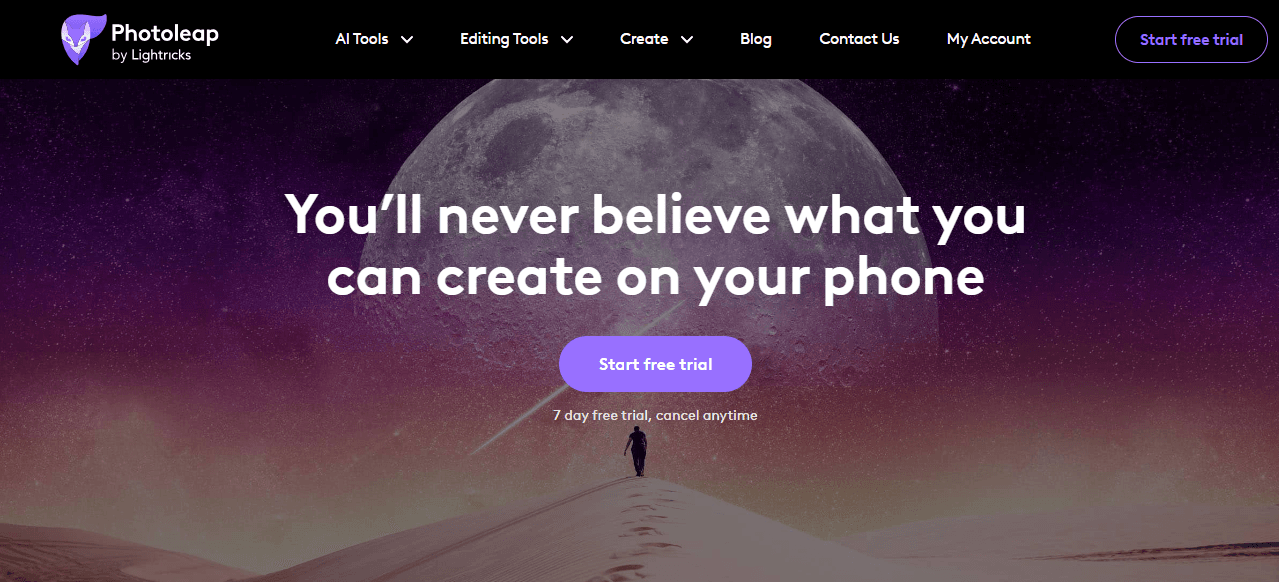Click the 'can create on your phone' headline line
The height and width of the screenshot is (582, 1279).
pos(655,277)
